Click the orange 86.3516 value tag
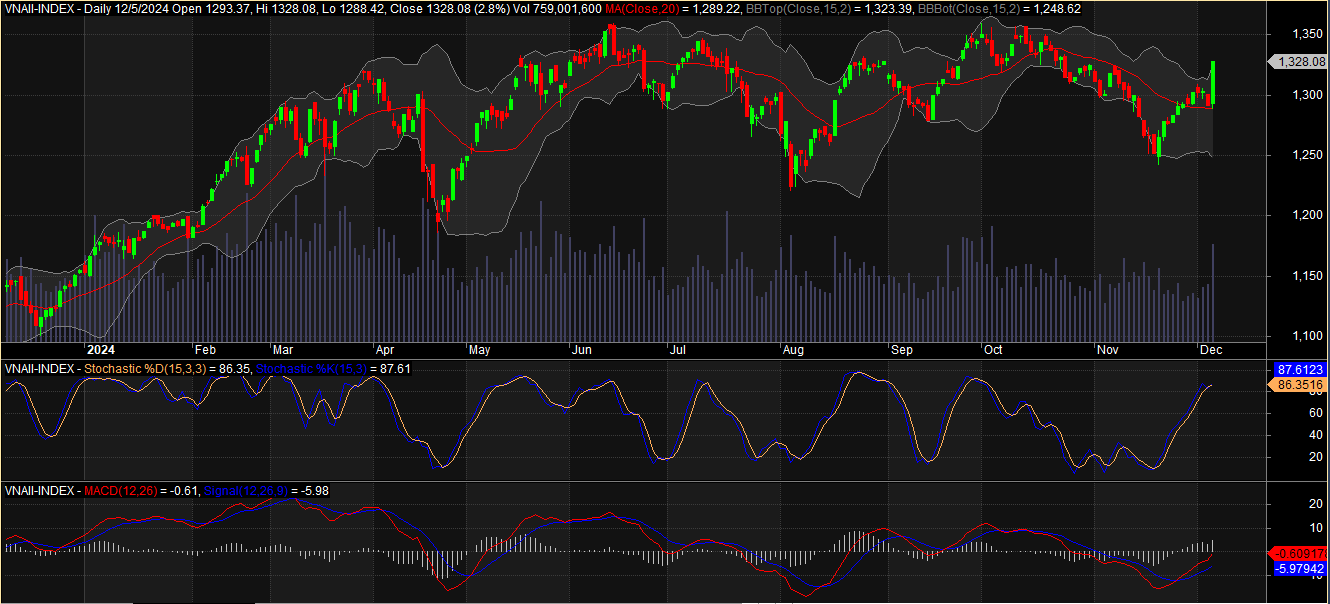This screenshot has width=1330, height=604. (x=1298, y=383)
